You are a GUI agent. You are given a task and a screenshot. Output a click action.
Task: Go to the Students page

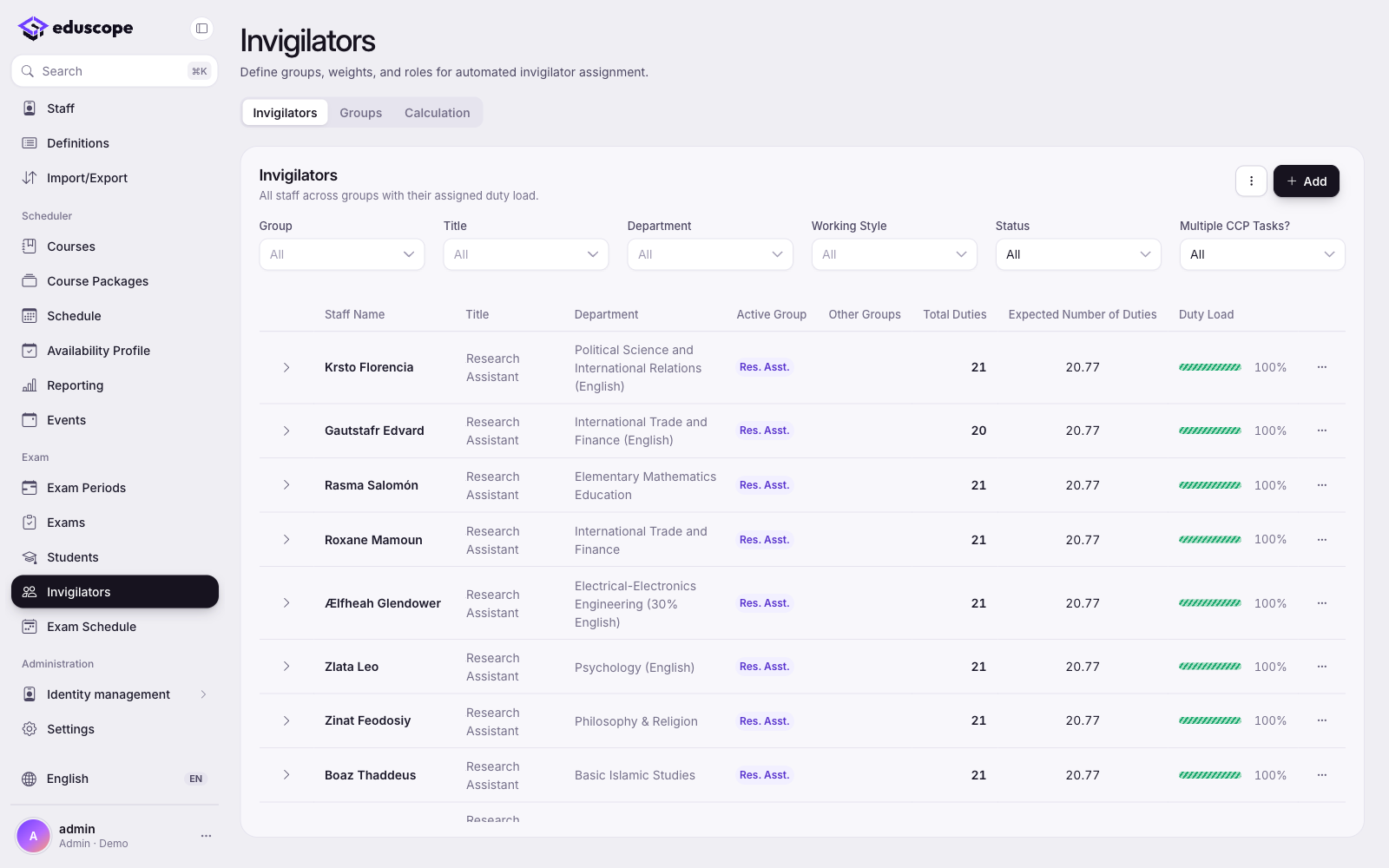[x=115, y=557]
